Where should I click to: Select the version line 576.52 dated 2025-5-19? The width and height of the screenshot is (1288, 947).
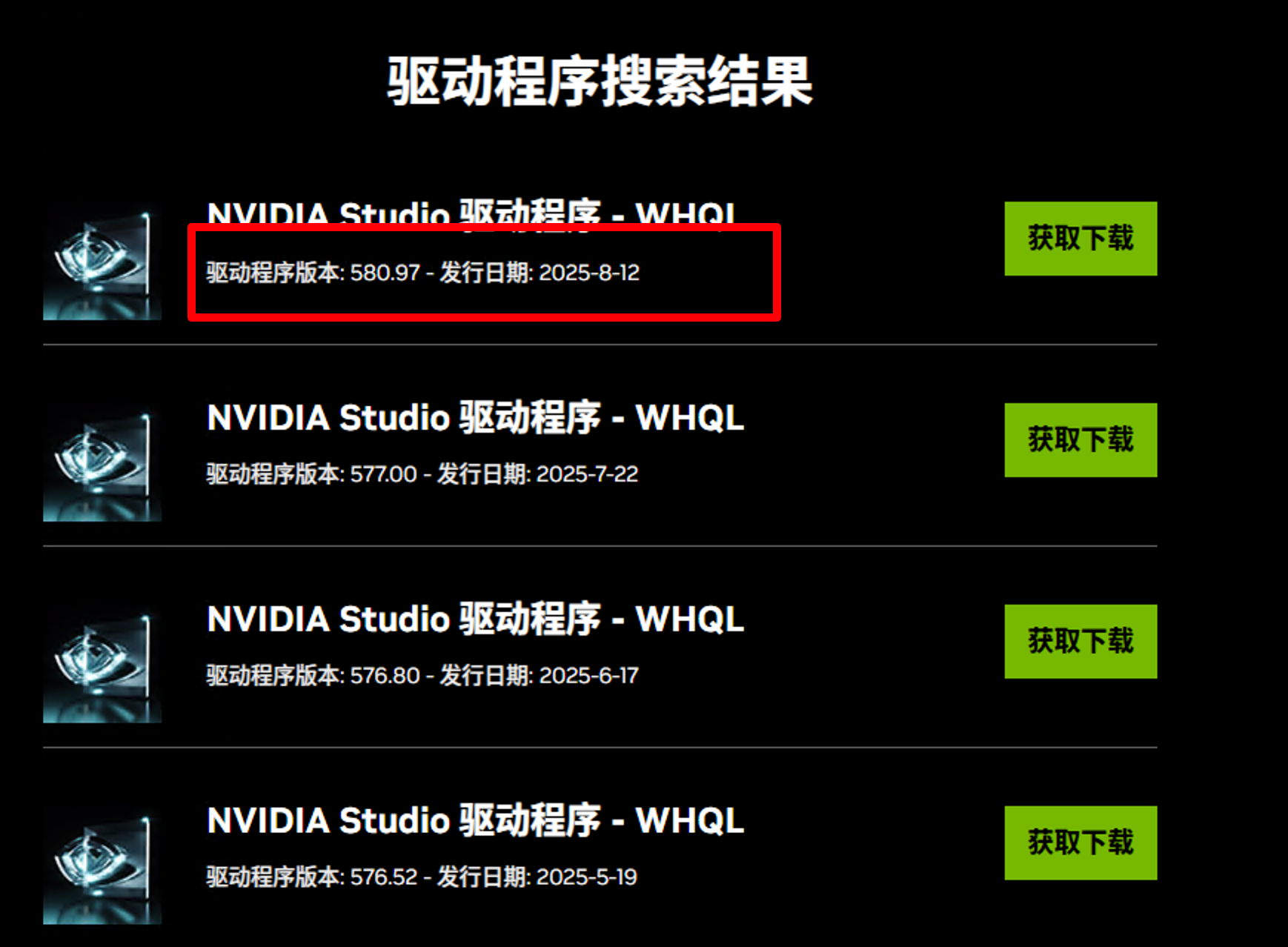point(422,877)
